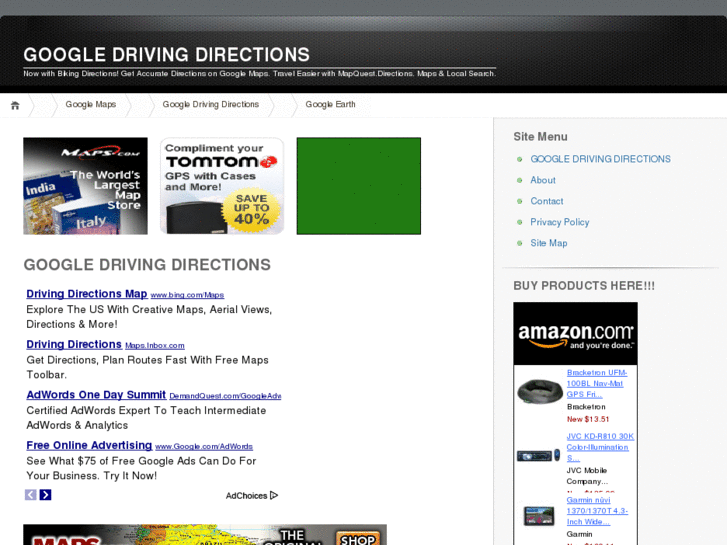The height and width of the screenshot is (545, 727).
Task: Click the AdChoices label
Action: [x=246, y=496]
